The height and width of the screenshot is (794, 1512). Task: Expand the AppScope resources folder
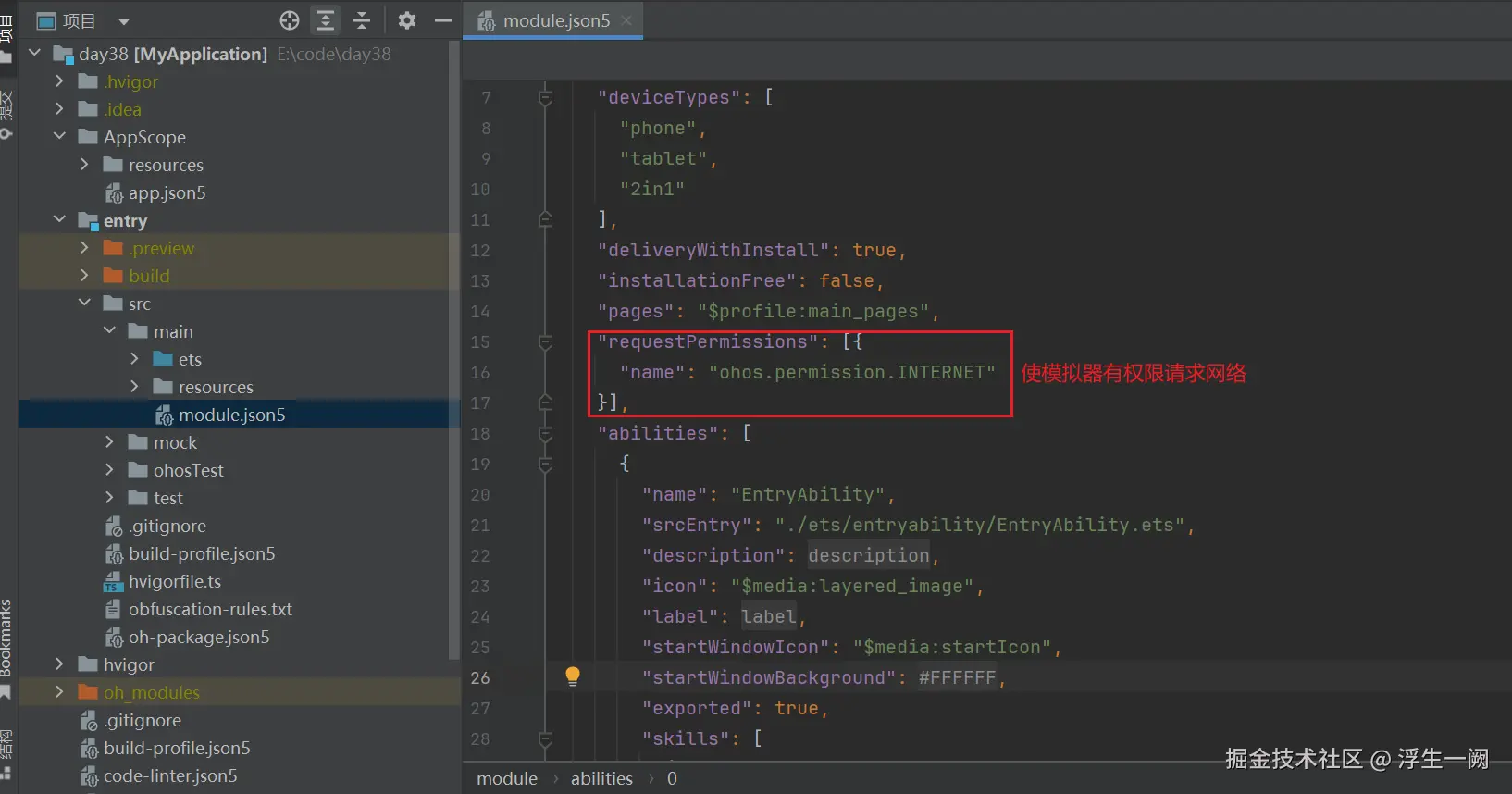(85, 165)
